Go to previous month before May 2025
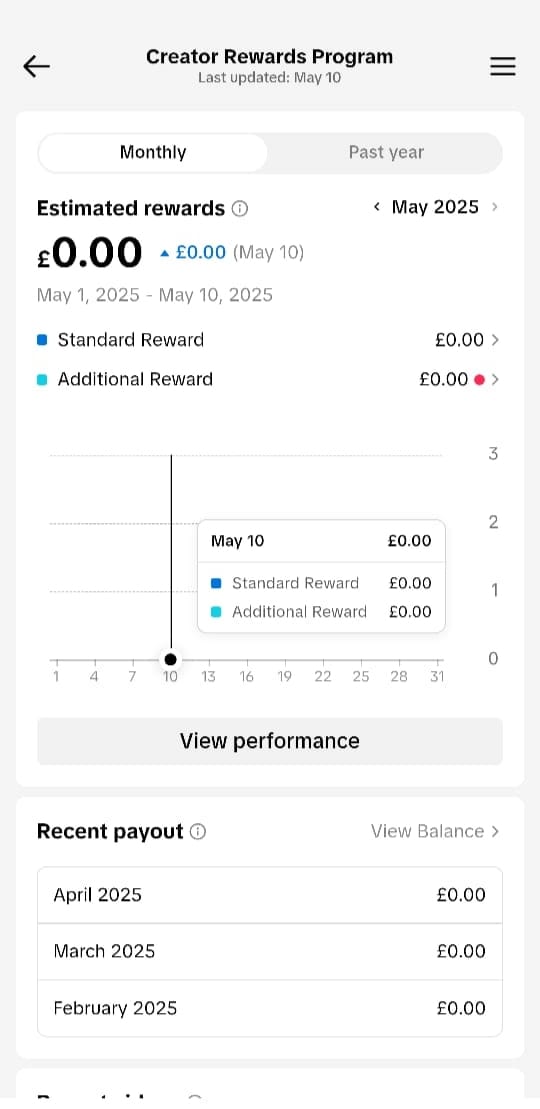This screenshot has width=540, height=1109. [377, 207]
